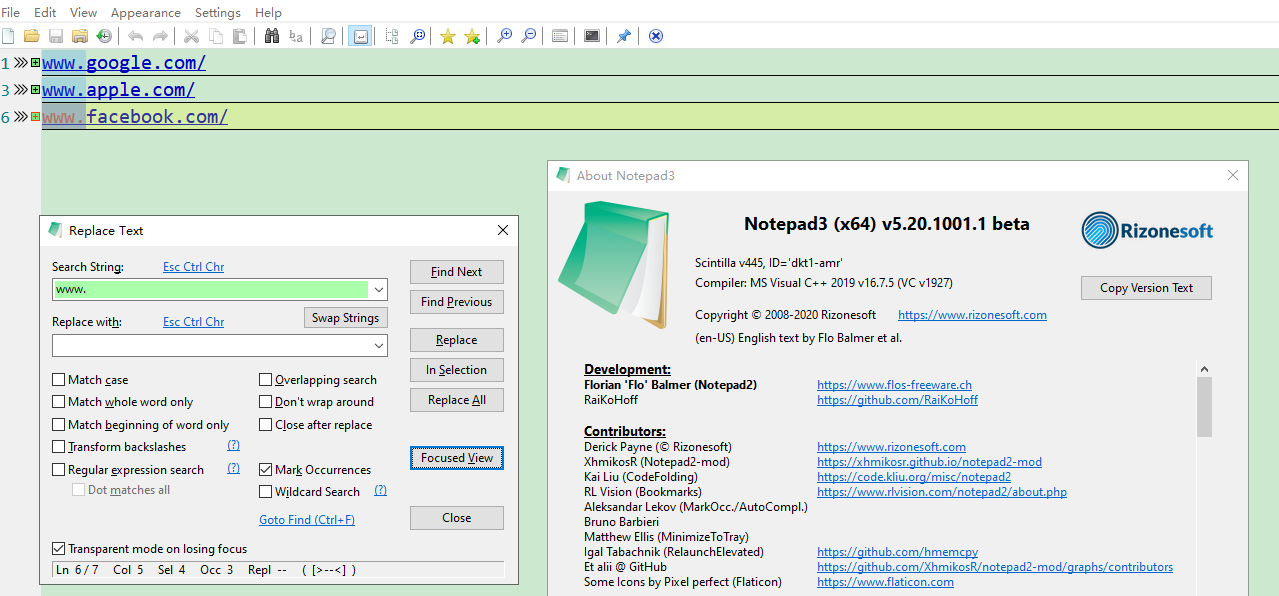Open the Settings menu
The image size is (1279, 596).
tap(218, 12)
